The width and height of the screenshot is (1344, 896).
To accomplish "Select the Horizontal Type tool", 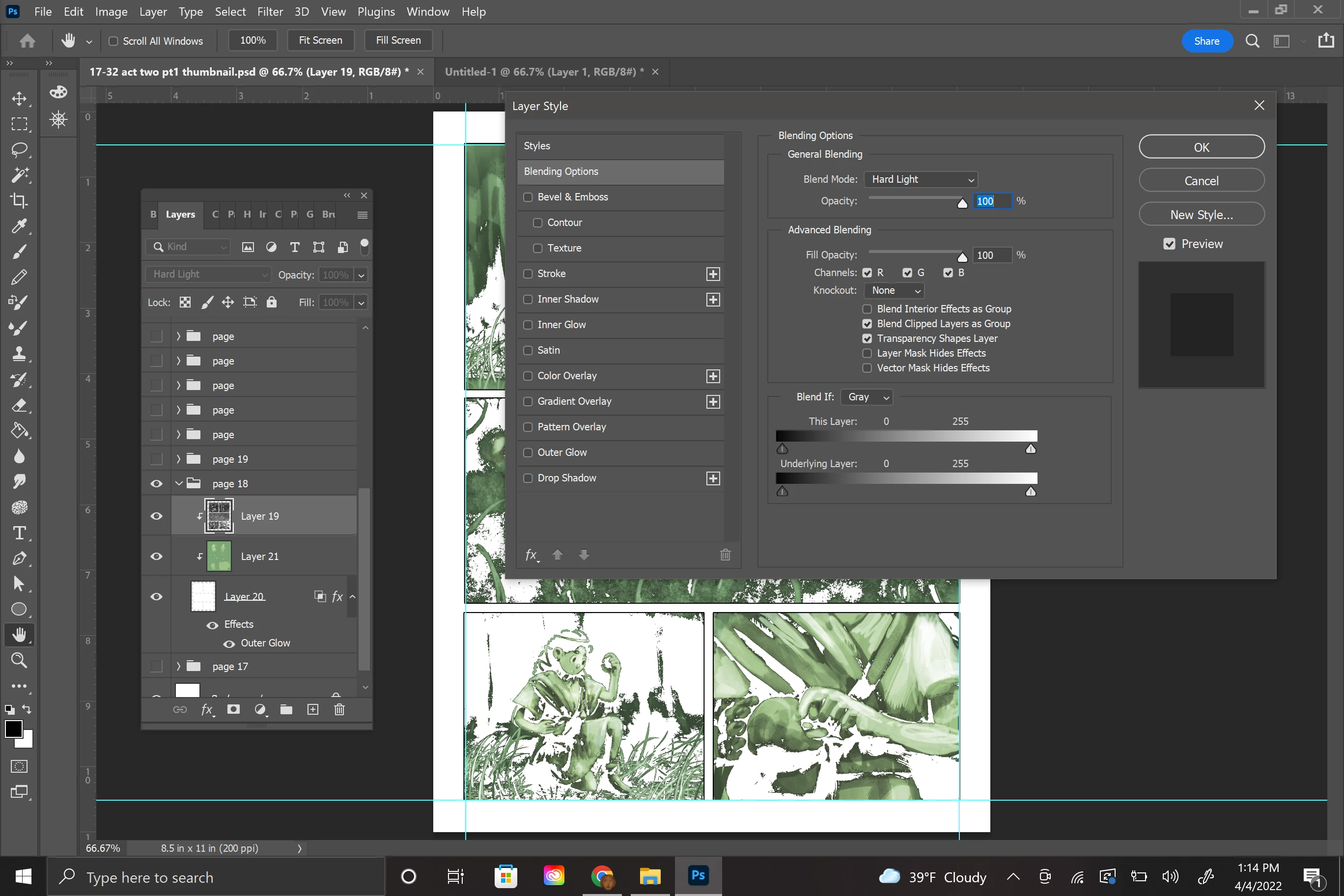I will [x=19, y=533].
